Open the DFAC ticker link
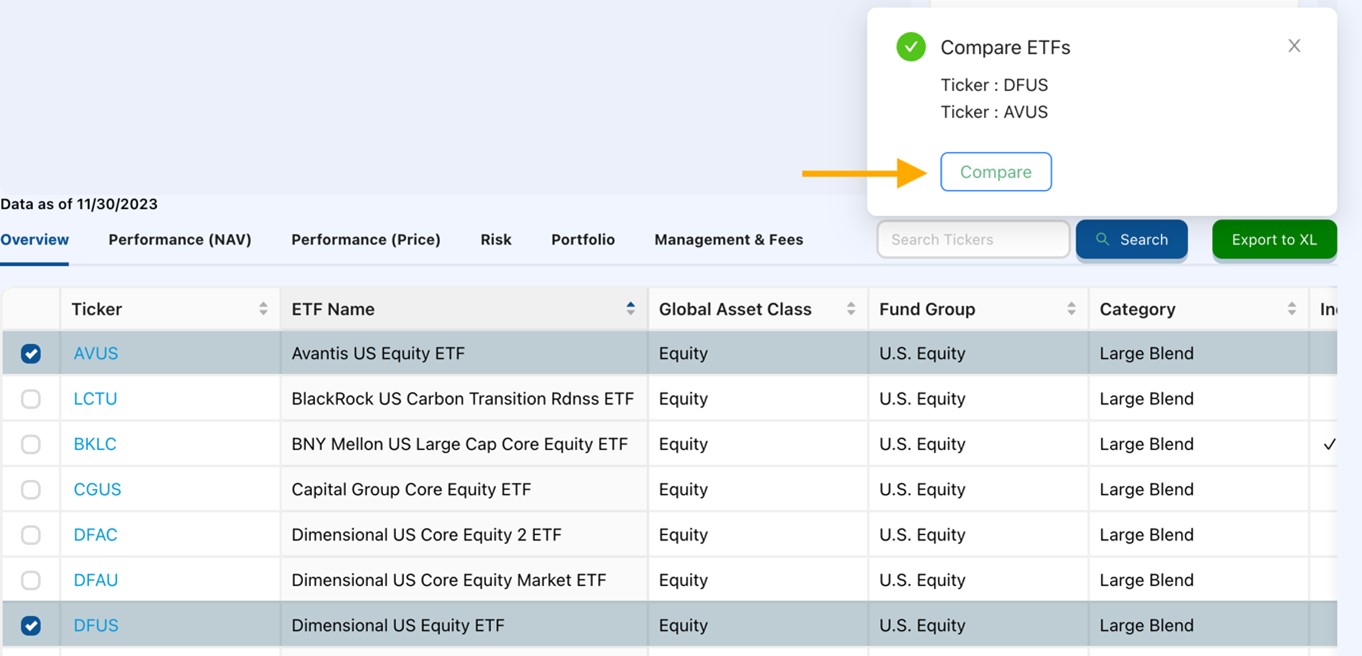 pos(95,535)
